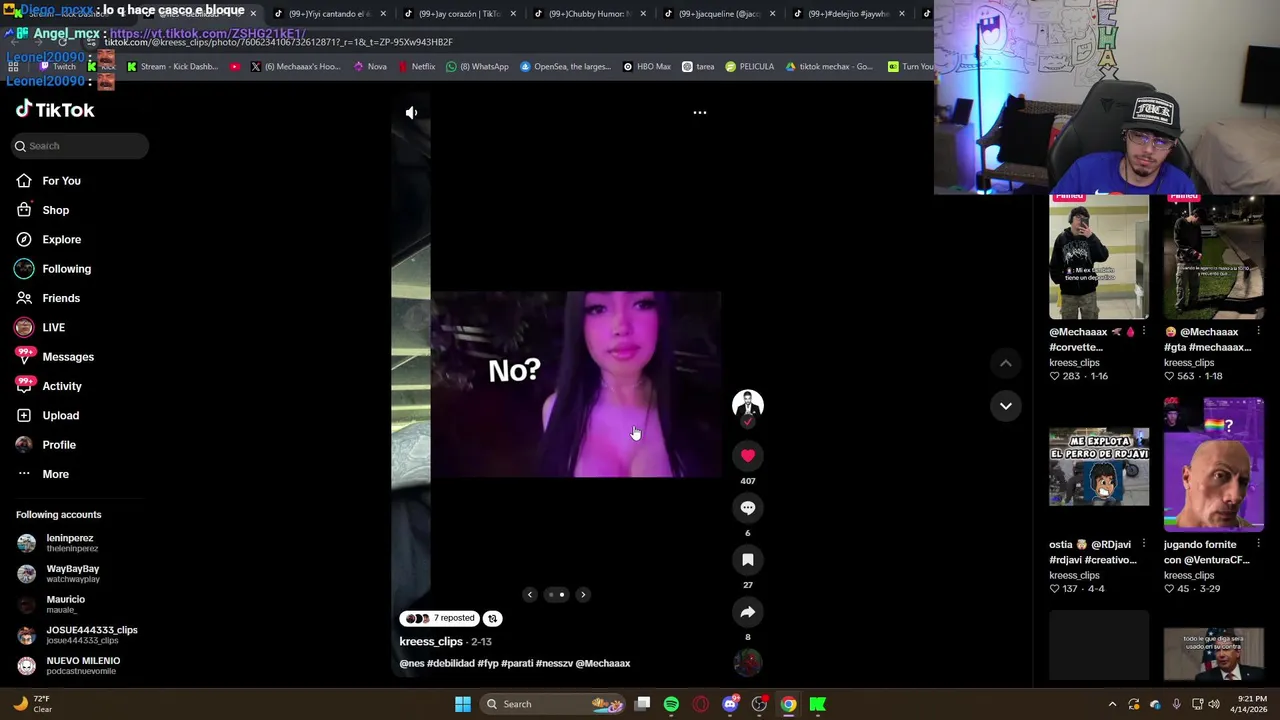Click the #debilidad hashtag

(x=450, y=664)
